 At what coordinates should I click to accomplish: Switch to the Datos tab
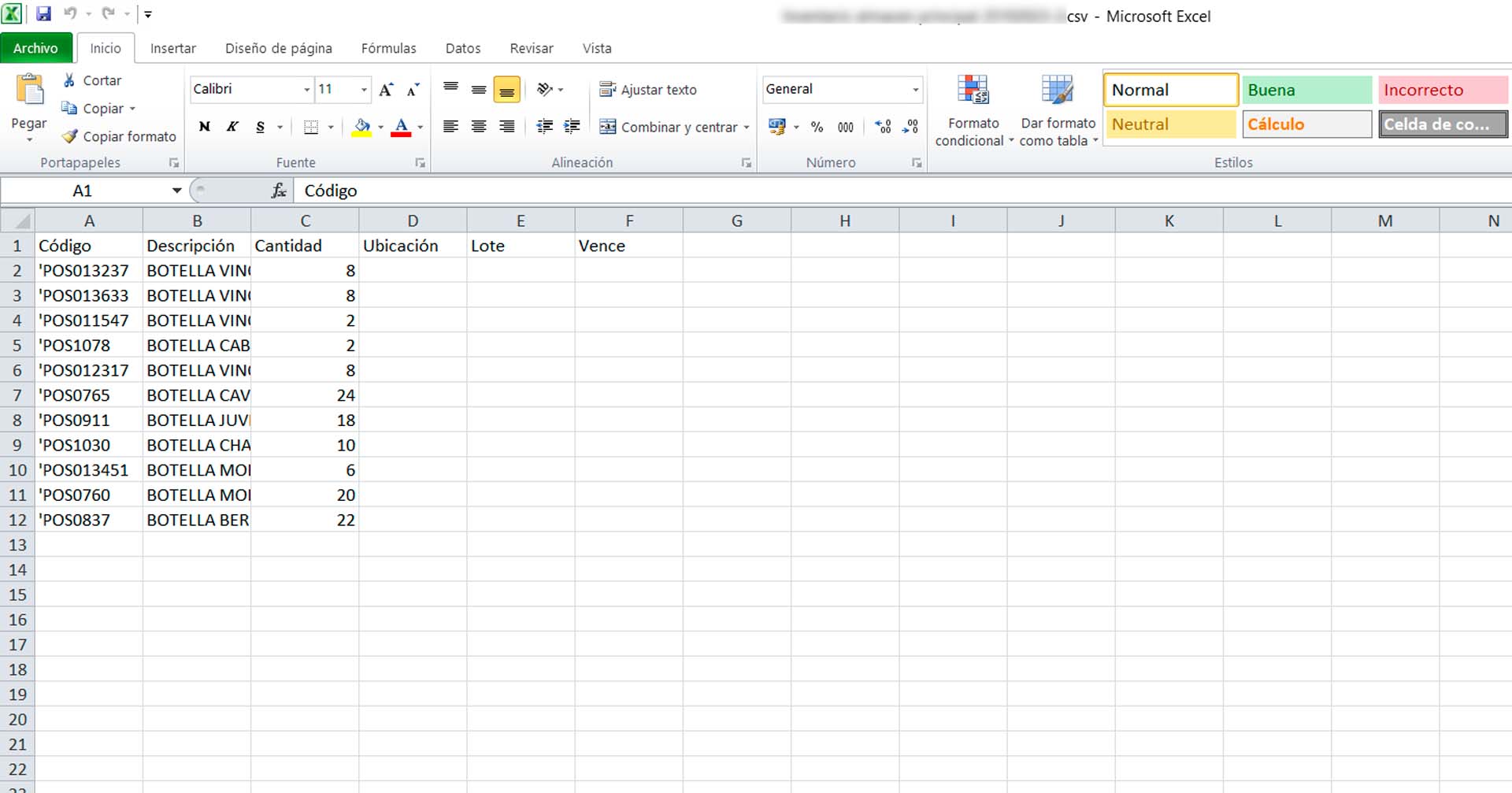point(462,48)
